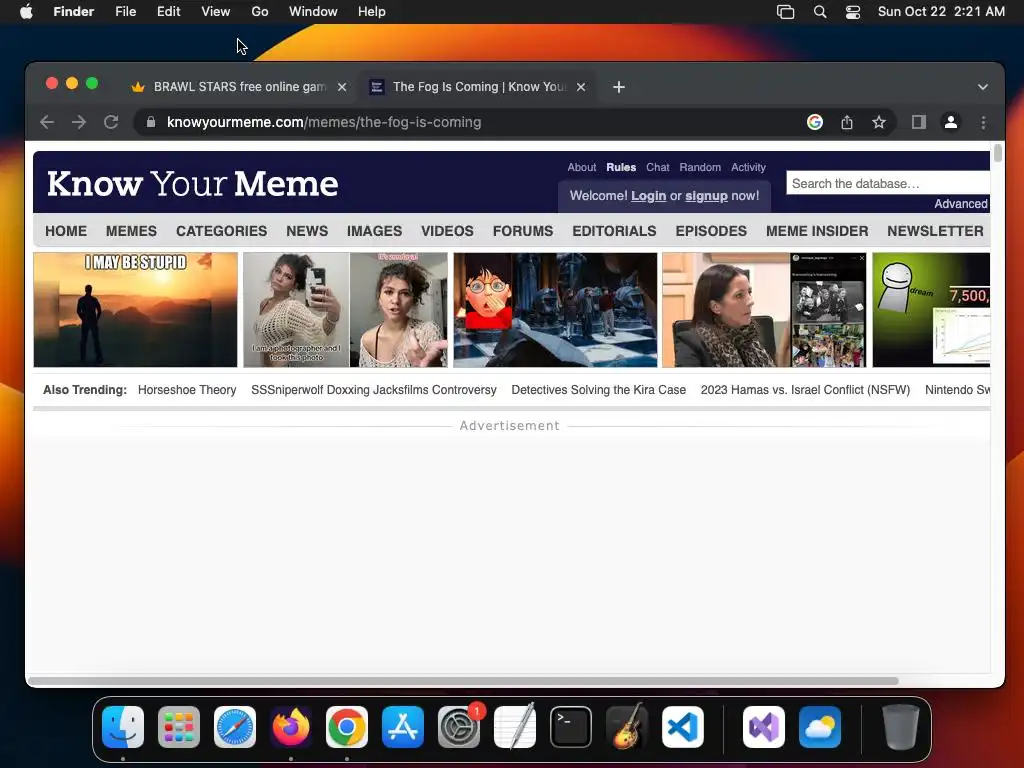Click the Stage Manager windows icon in menu bar

point(786,12)
